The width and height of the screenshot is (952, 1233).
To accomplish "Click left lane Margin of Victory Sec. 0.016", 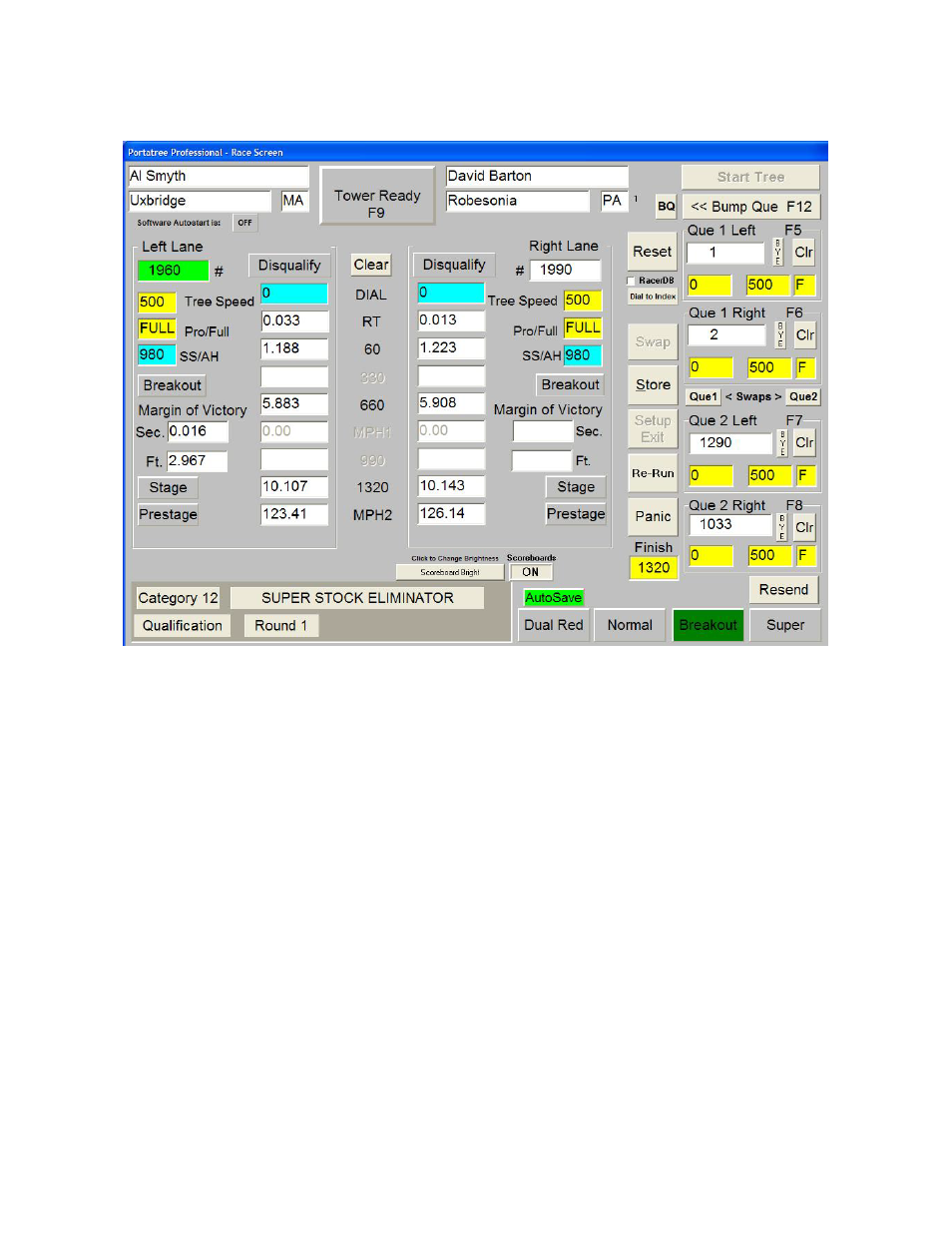I will (198, 431).
